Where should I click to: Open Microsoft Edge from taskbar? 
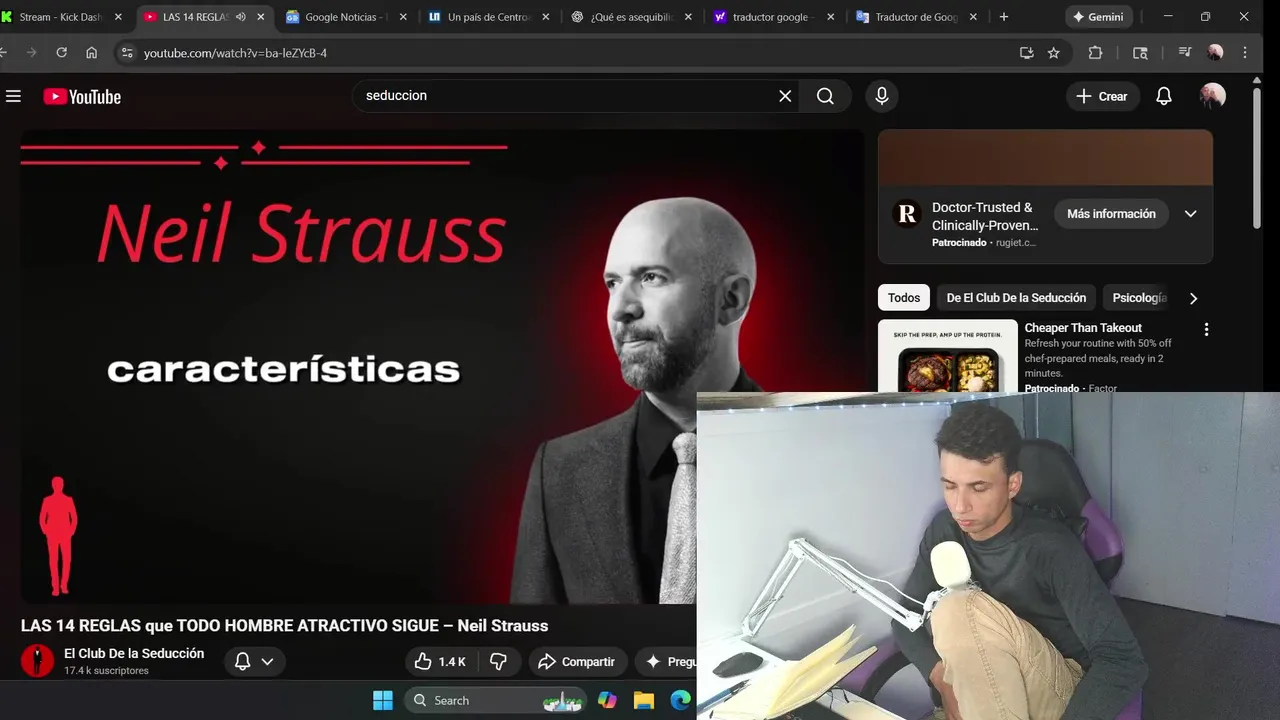680,700
